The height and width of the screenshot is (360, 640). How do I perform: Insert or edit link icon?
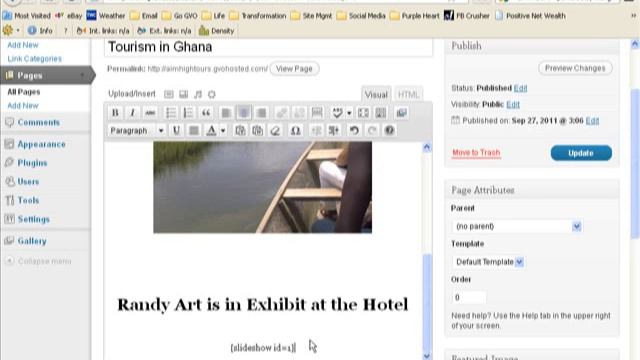tap(281, 113)
